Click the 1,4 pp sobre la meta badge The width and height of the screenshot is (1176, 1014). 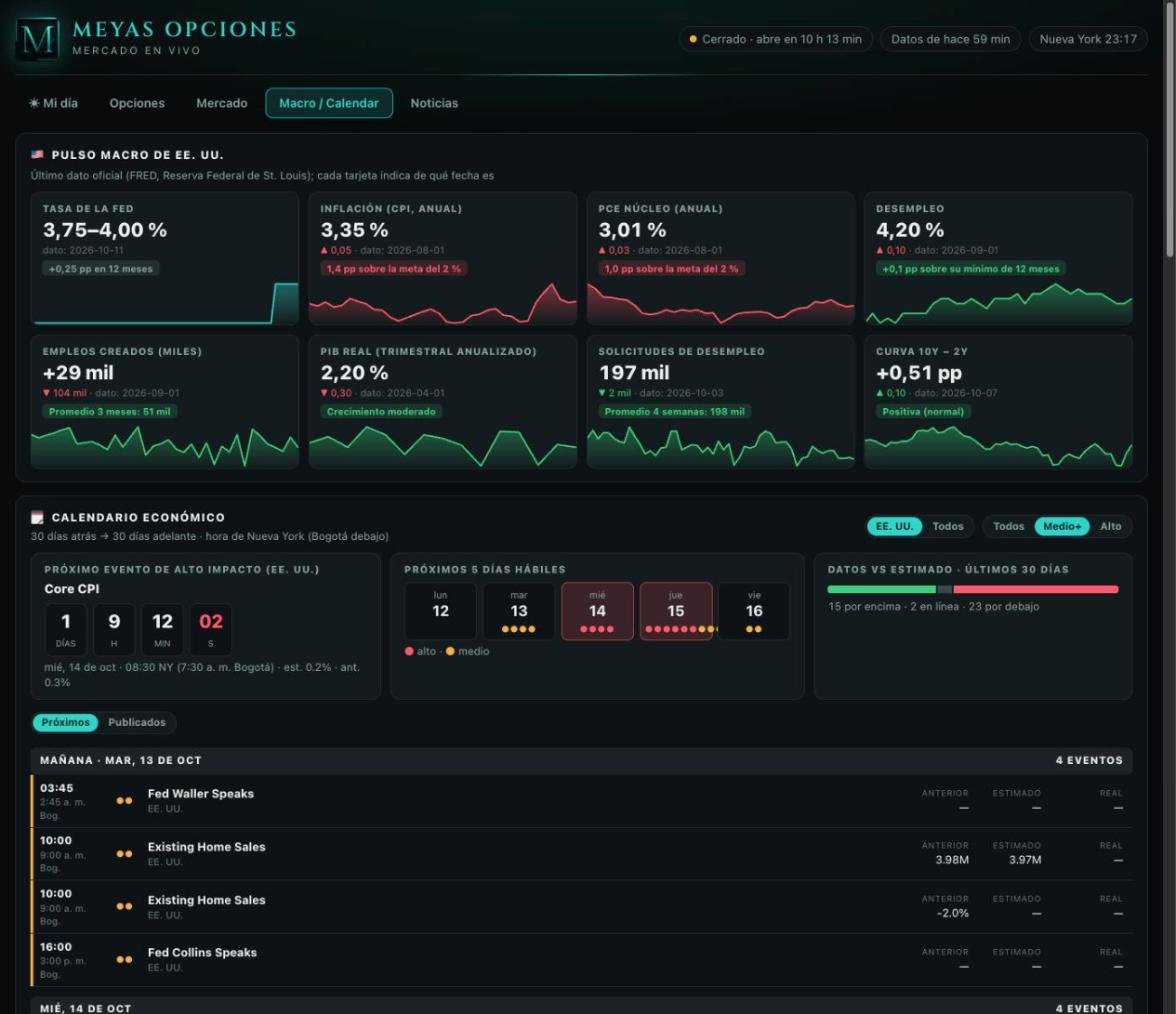pos(394,268)
